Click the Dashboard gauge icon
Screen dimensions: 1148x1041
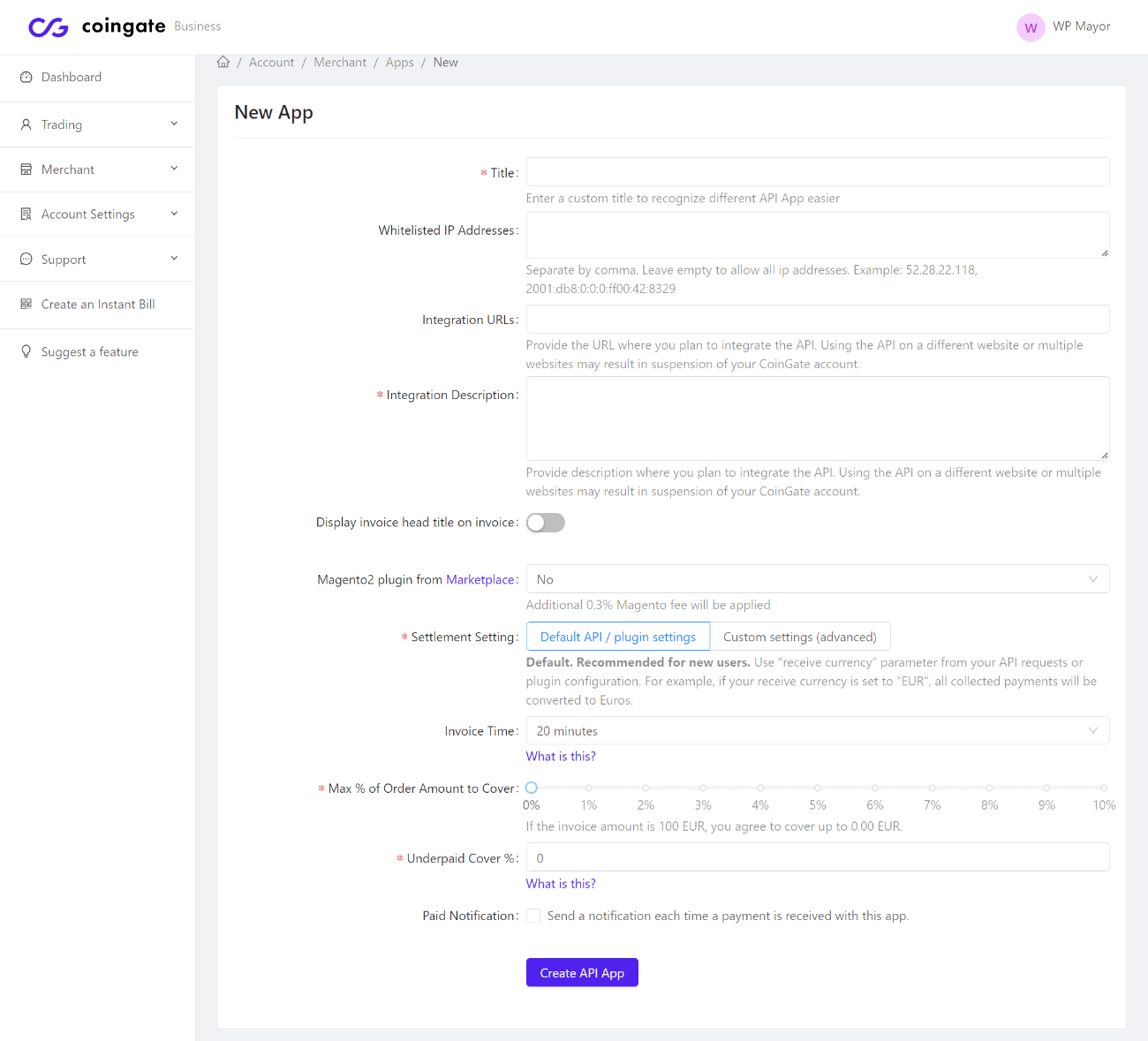coord(26,77)
